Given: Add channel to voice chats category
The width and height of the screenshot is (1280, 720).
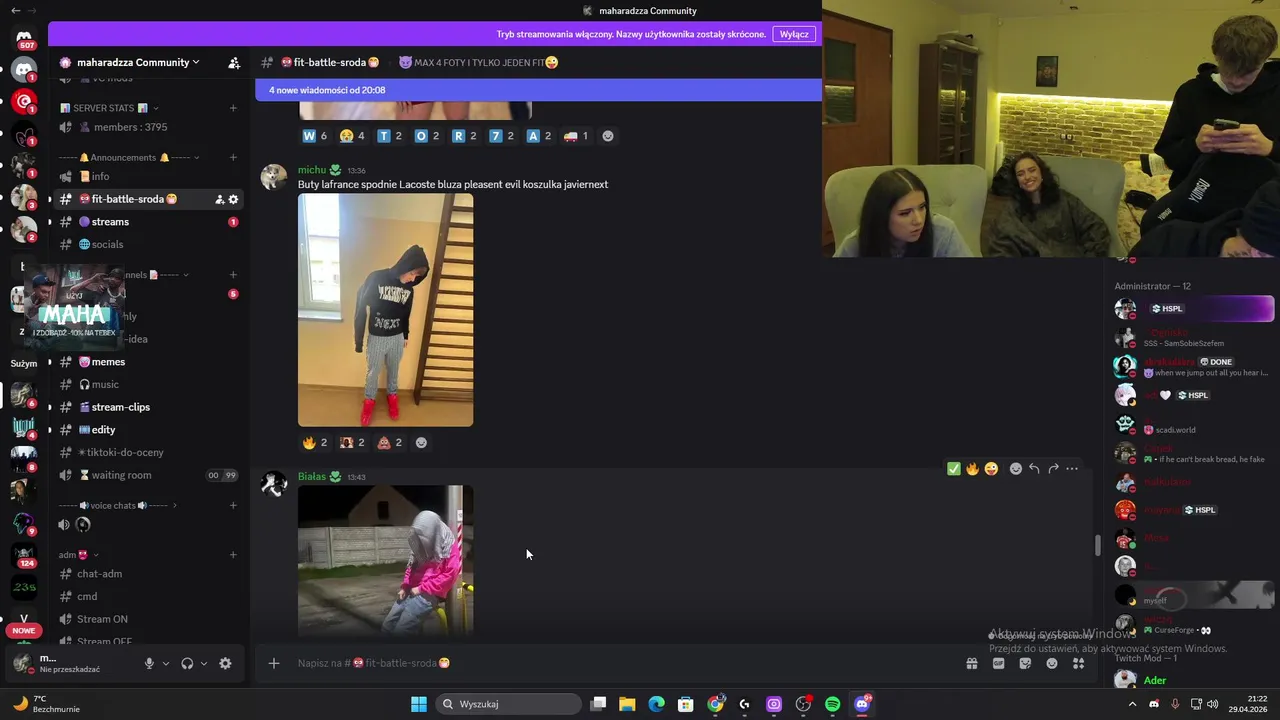Looking at the screenshot, I should click(x=233, y=505).
